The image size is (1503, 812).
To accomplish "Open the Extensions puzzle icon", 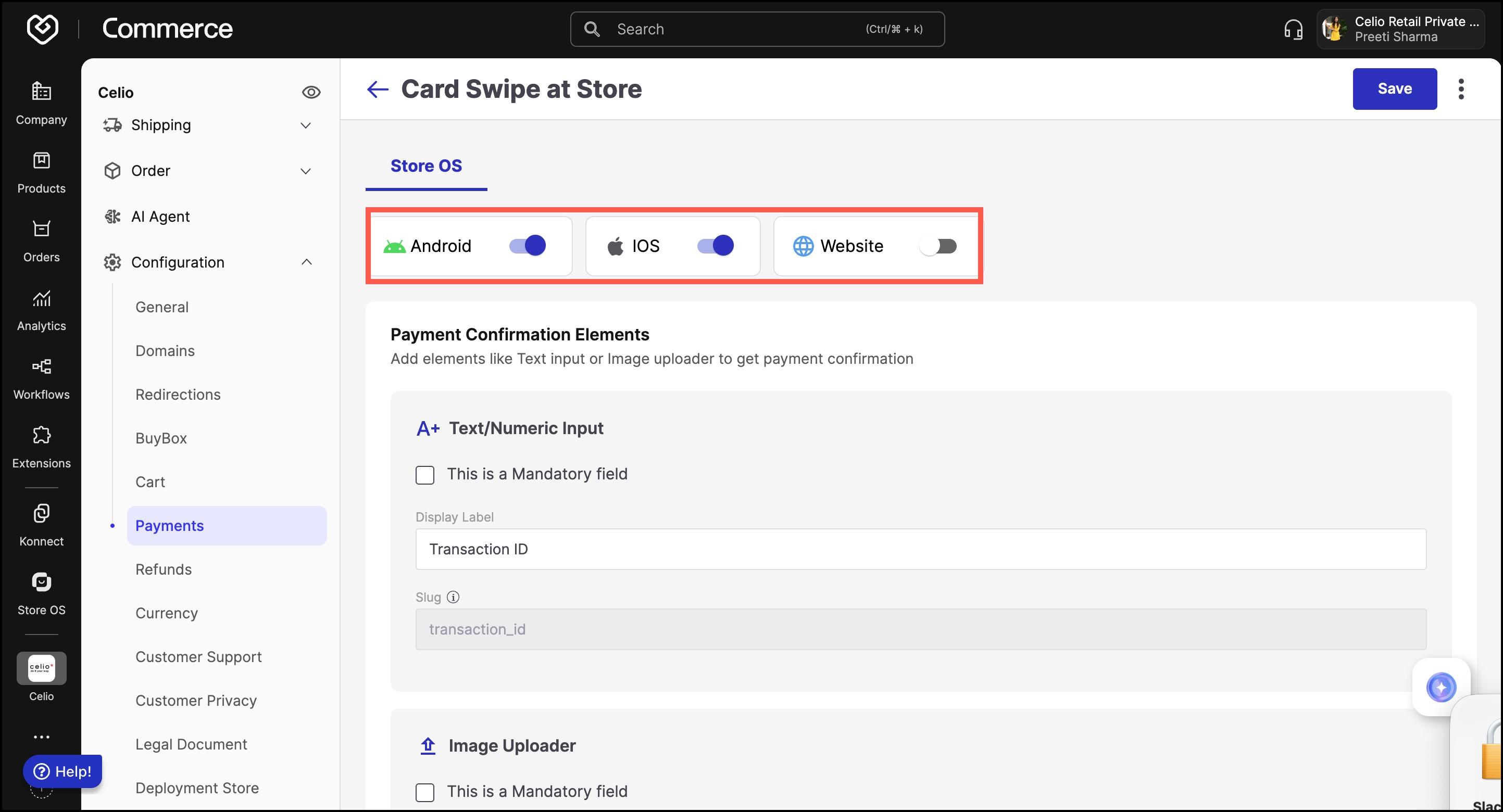I will pyautogui.click(x=41, y=435).
